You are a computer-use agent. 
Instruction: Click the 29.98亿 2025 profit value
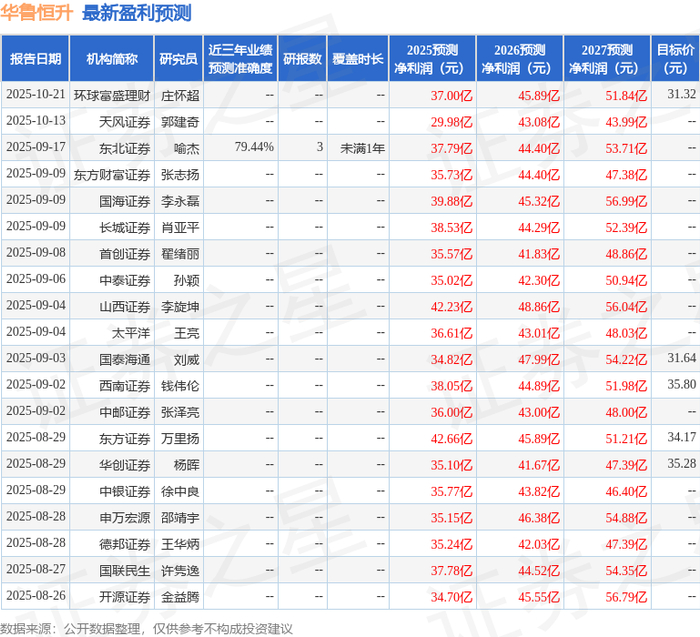[x=451, y=122]
